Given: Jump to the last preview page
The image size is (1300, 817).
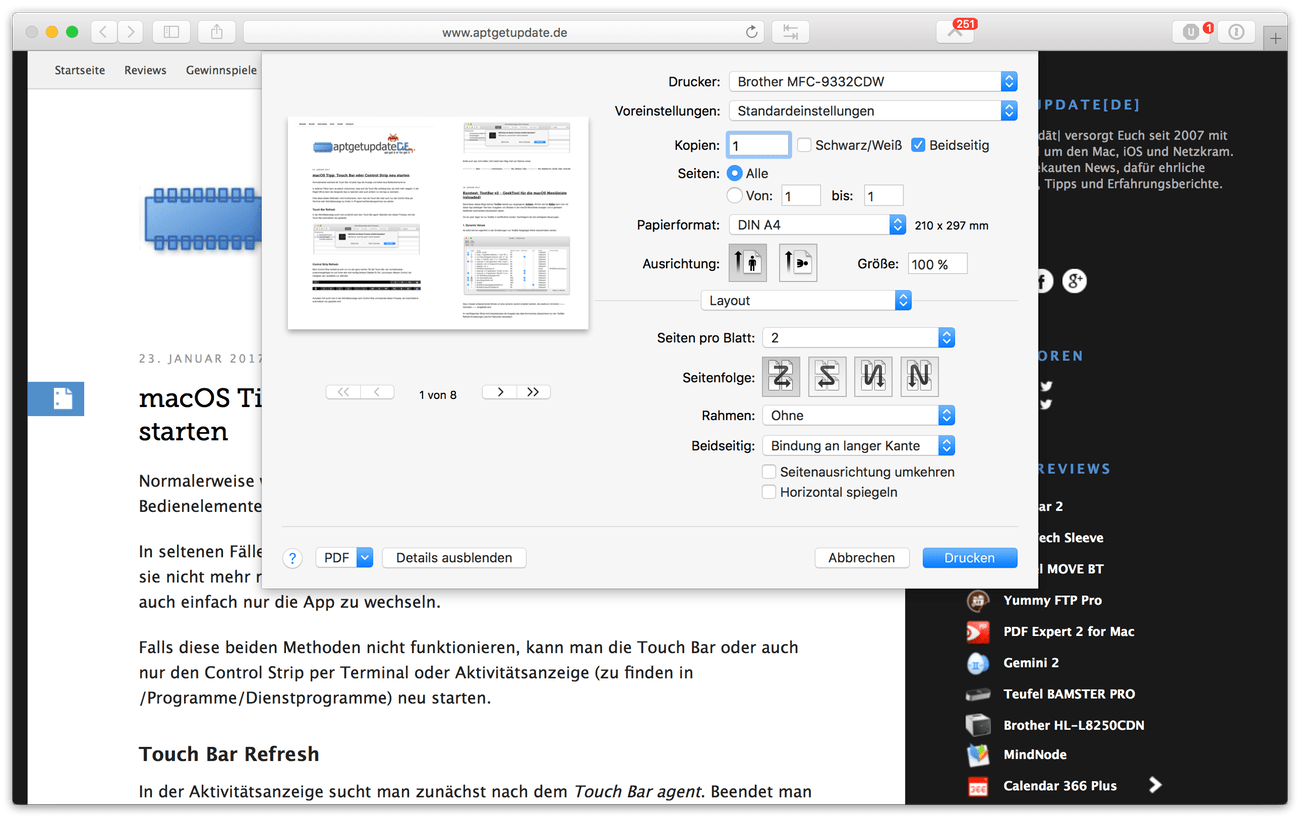Looking at the screenshot, I should (x=533, y=392).
